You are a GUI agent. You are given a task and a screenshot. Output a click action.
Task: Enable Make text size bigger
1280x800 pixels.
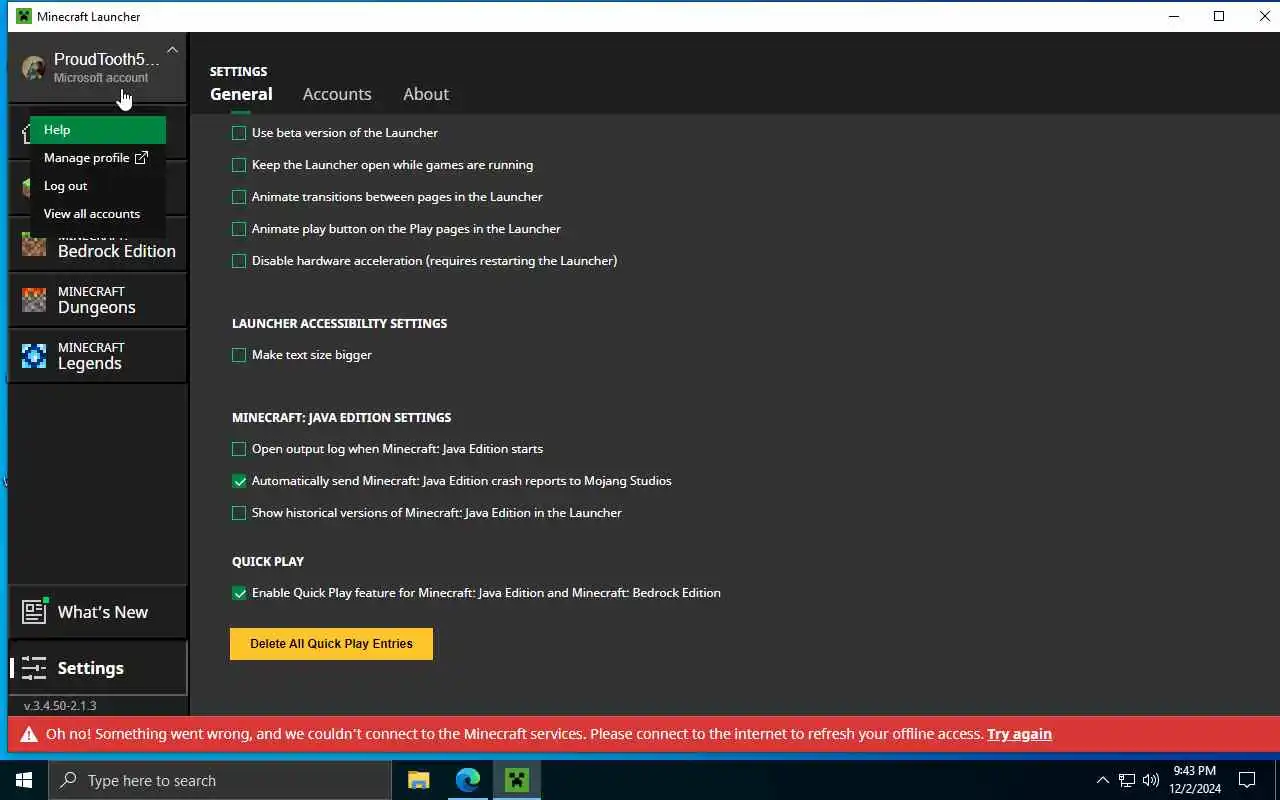pos(239,355)
